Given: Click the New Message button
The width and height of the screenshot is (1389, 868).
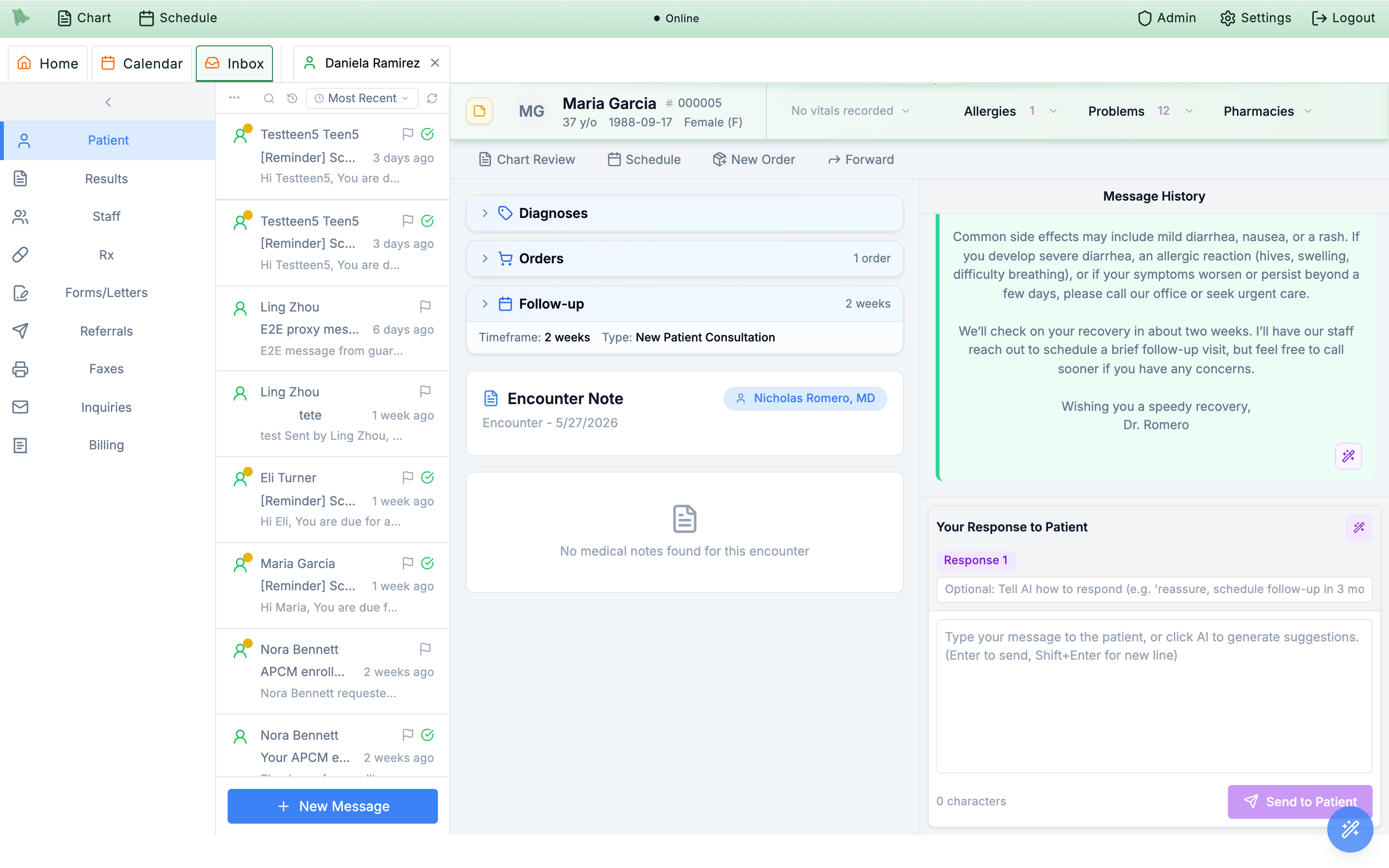Looking at the screenshot, I should pos(332,806).
